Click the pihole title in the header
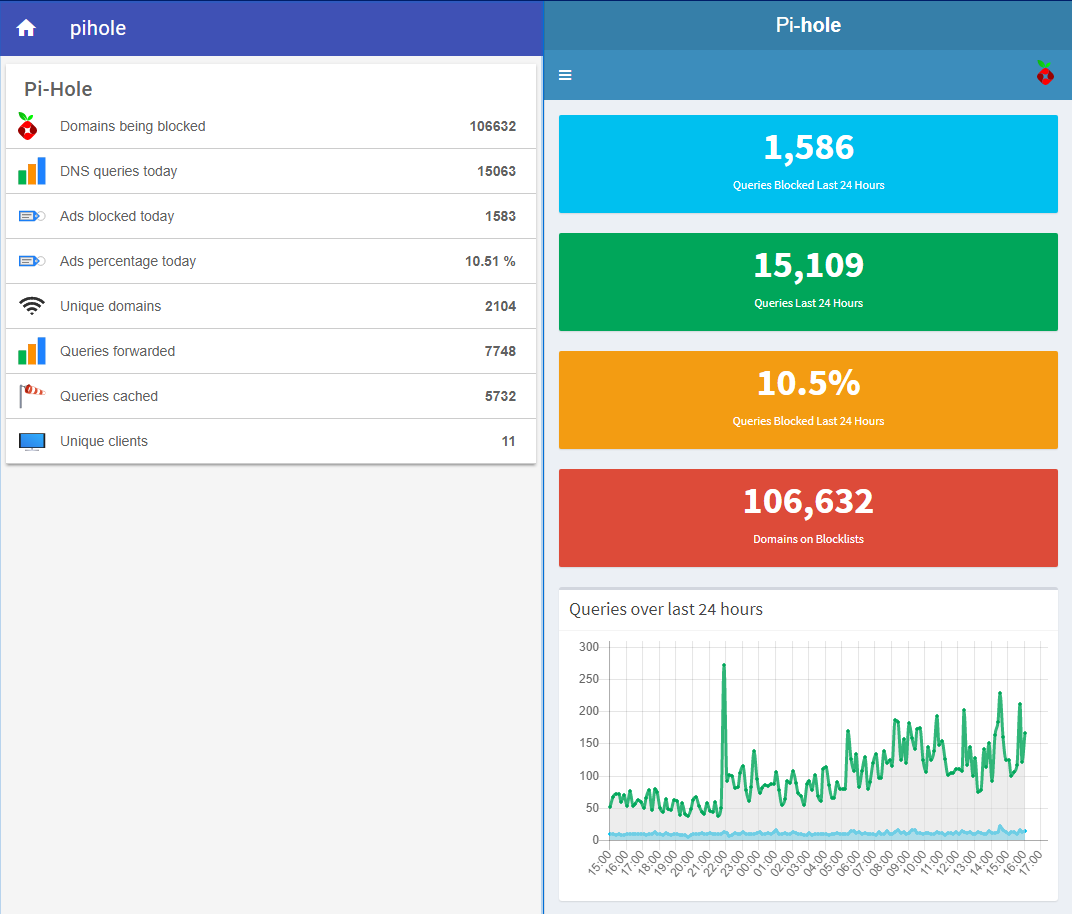1072x914 pixels. pyautogui.click(x=98, y=28)
